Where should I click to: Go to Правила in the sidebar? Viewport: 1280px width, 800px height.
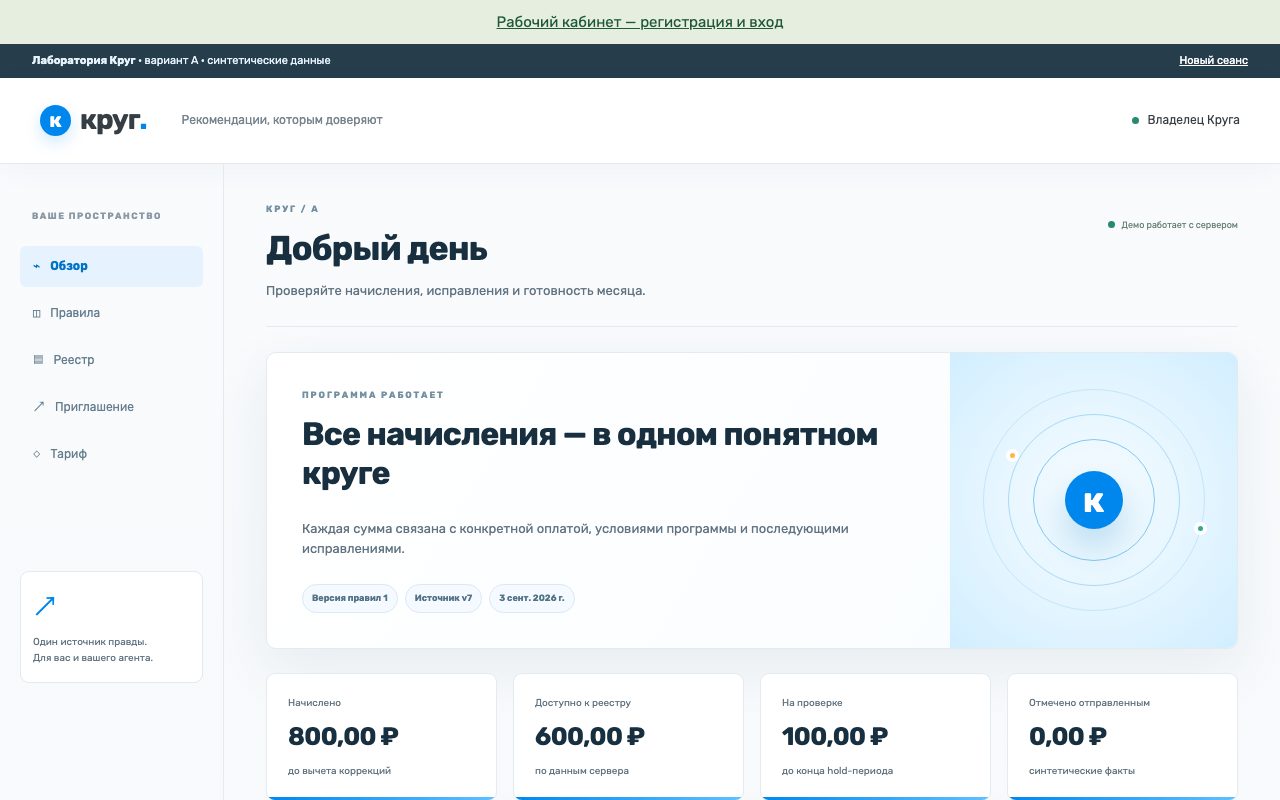(x=111, y=313)
